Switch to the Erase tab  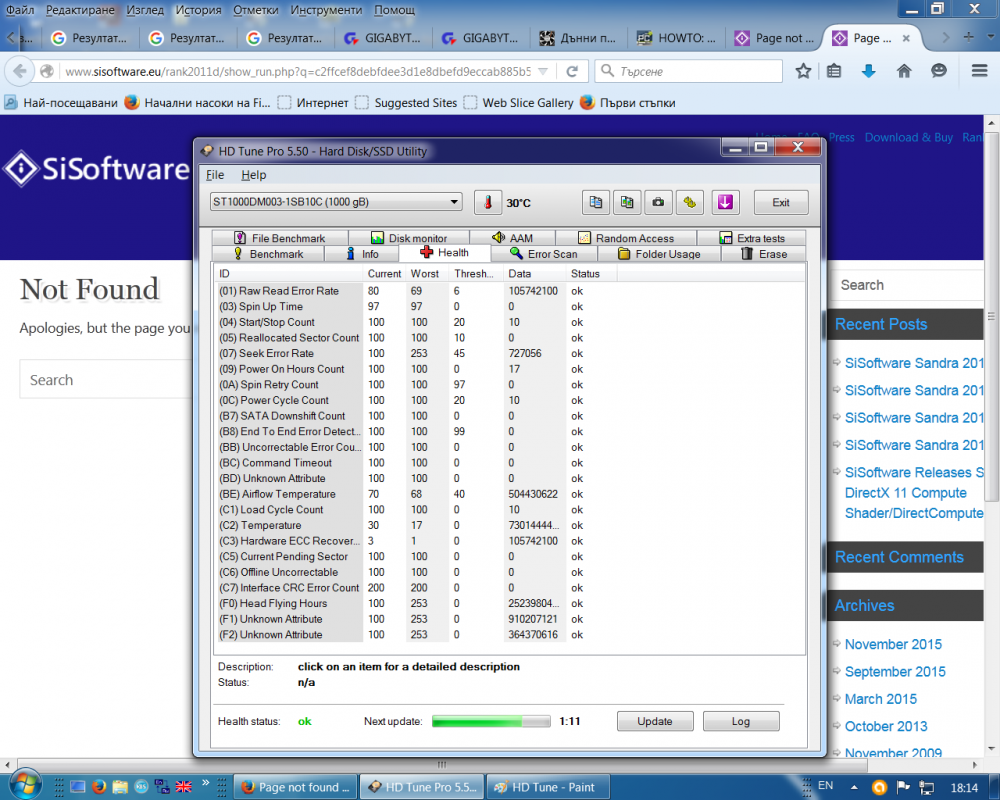(763, 254)
